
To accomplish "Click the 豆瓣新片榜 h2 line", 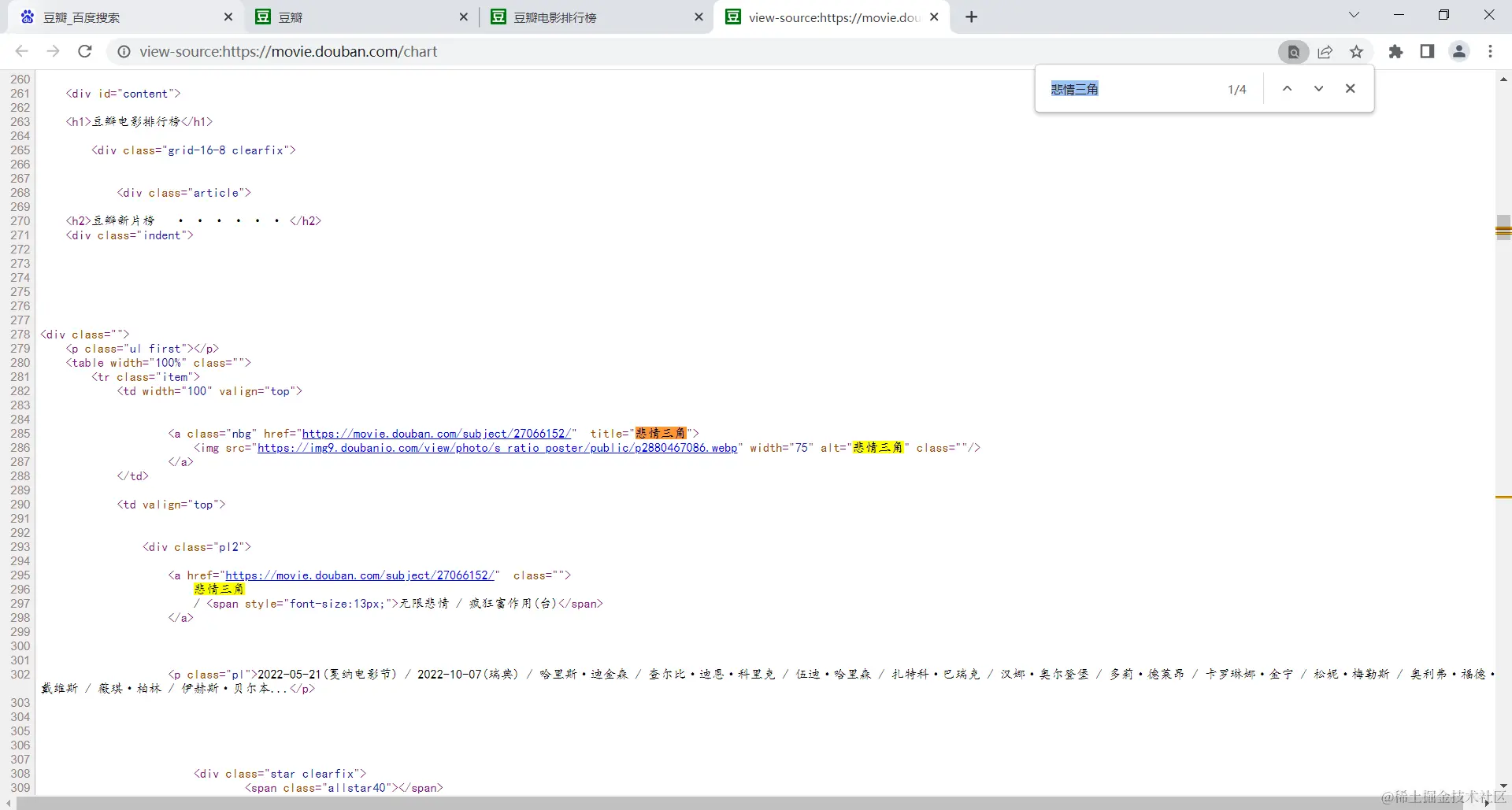I will coord(194,221).
